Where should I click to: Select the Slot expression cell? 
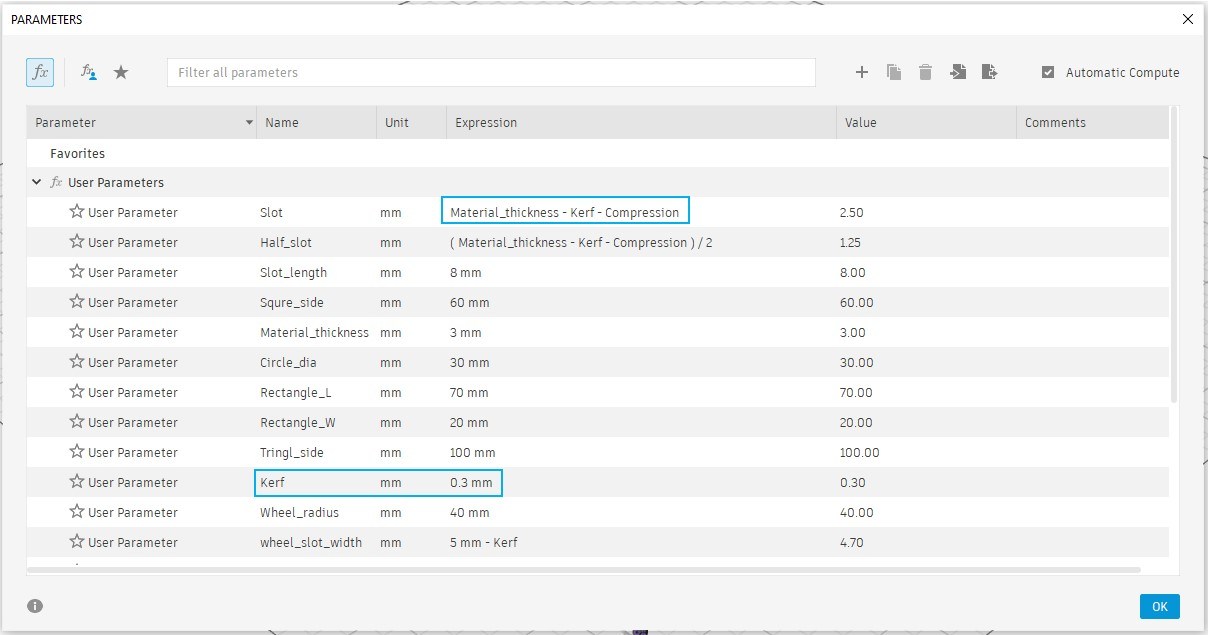point(565,212)
